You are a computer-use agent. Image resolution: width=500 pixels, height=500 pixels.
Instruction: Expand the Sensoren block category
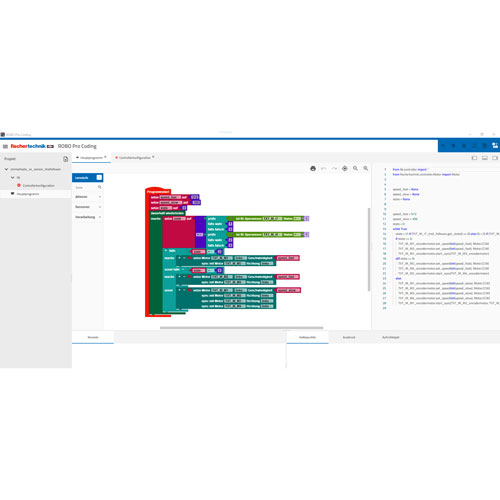pyautogui.click(x=88, y=207)
